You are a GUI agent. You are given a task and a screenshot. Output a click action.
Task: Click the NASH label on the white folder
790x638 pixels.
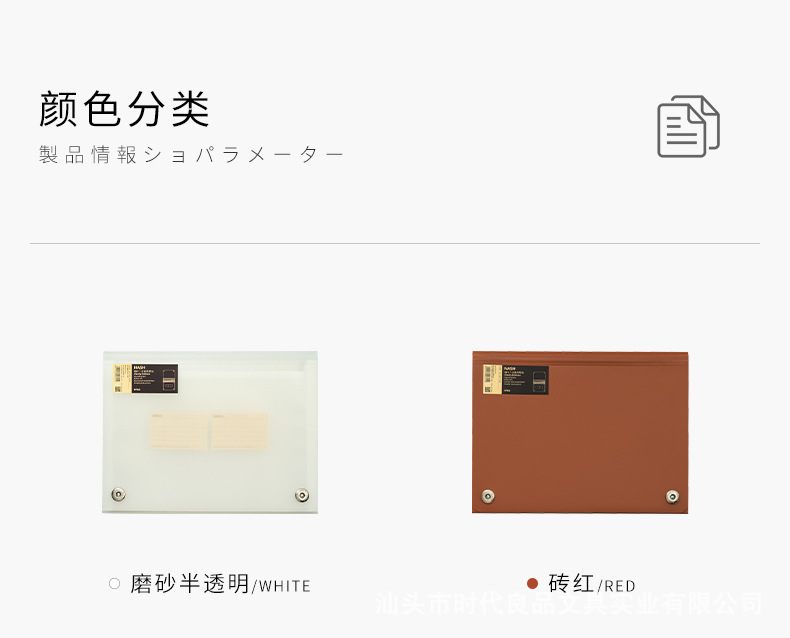[x=146, y=378]
